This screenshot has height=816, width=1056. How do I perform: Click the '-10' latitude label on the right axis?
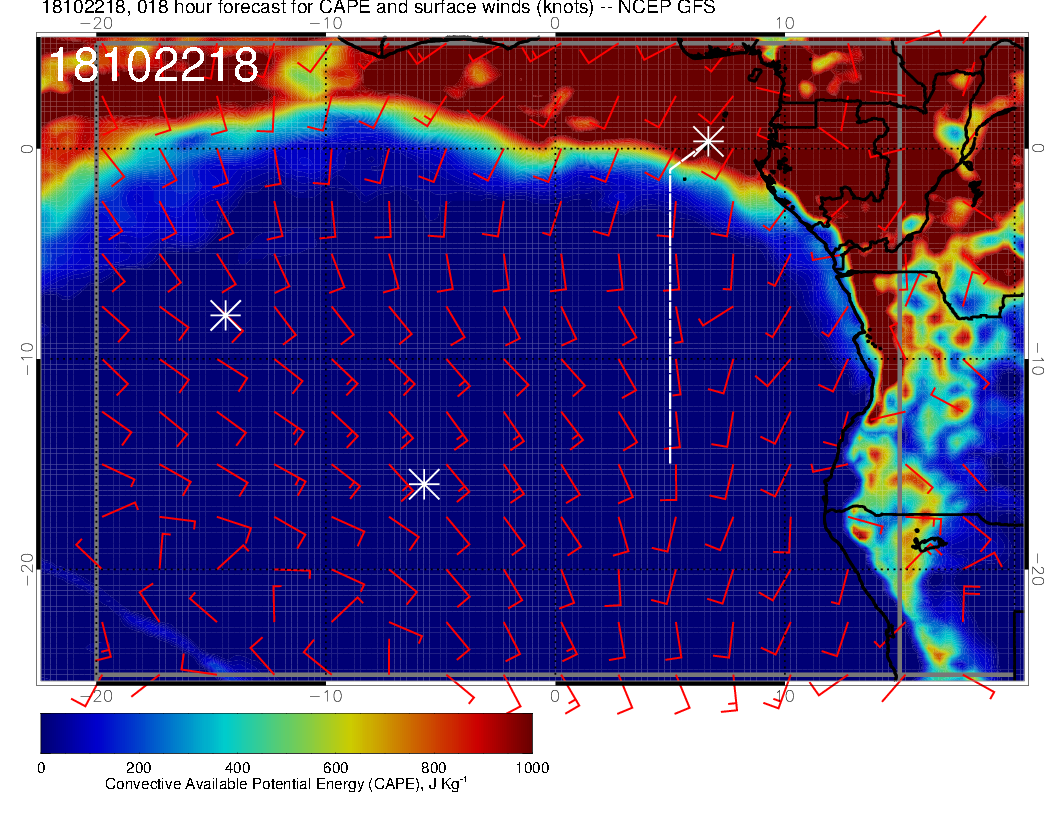tap(1038, 359)
